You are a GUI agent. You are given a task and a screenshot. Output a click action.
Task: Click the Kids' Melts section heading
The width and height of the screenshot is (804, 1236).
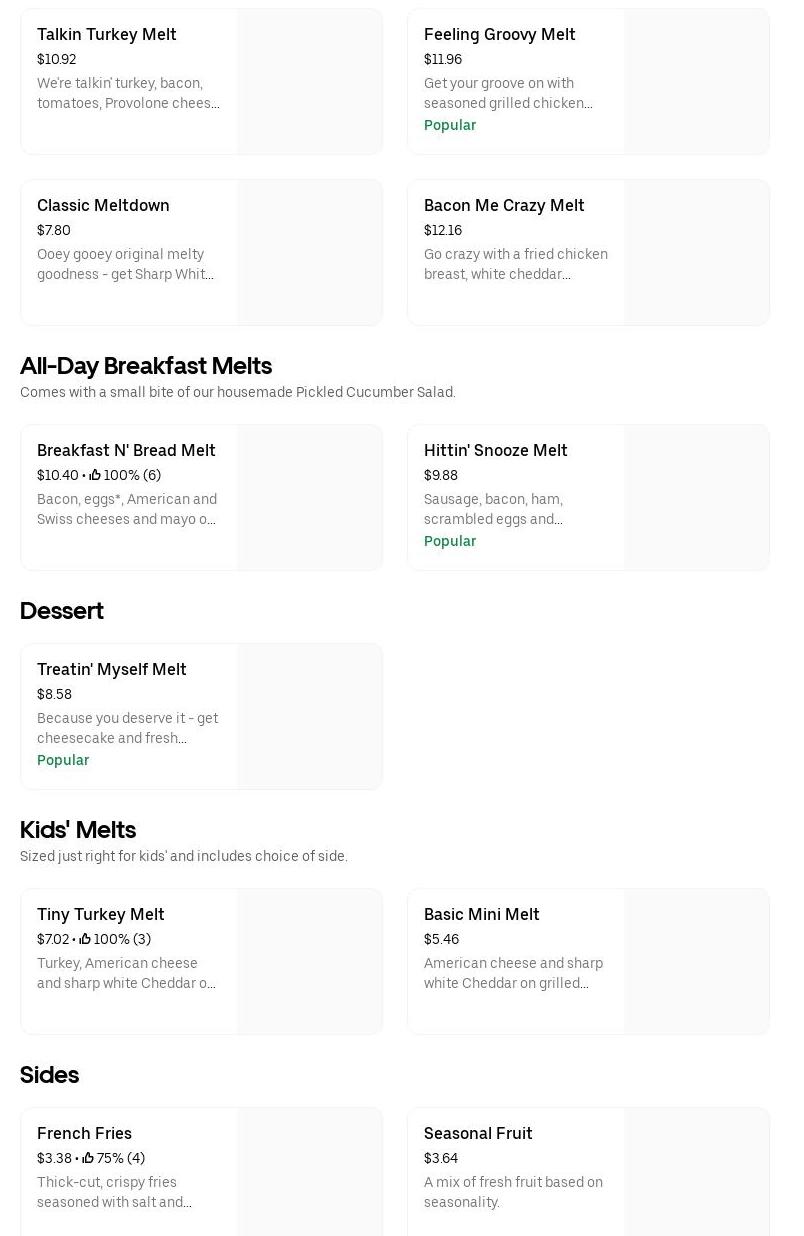click(x=78, y=831)
